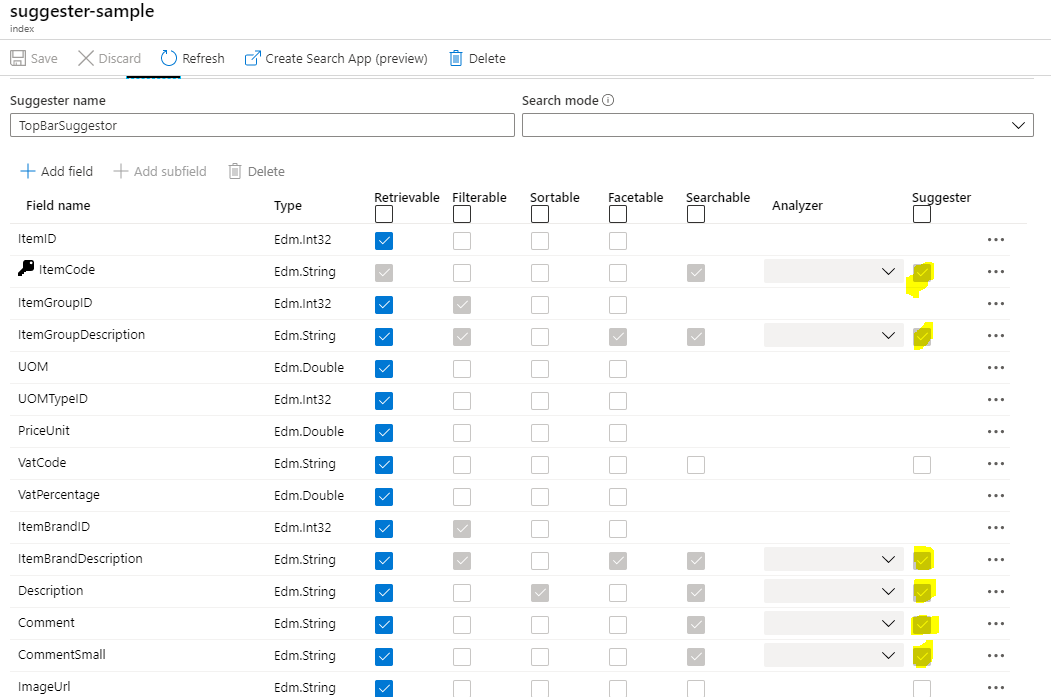Click the Field name column header
The height and width of the screenshot is (697, 1051).
pyautogui.click(x=58, y=206)
